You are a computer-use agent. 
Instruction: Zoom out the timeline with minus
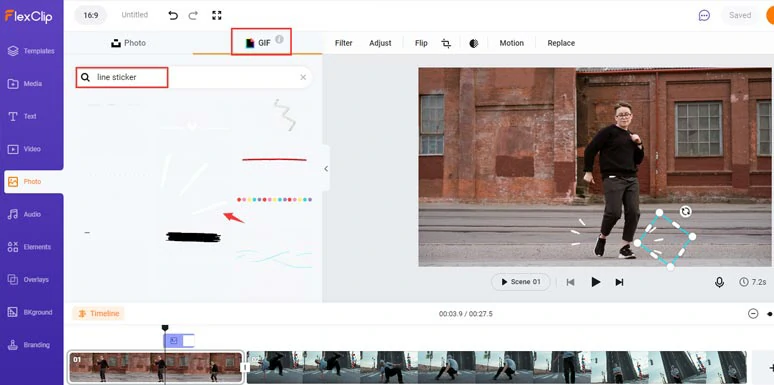[x=753, y=313]
